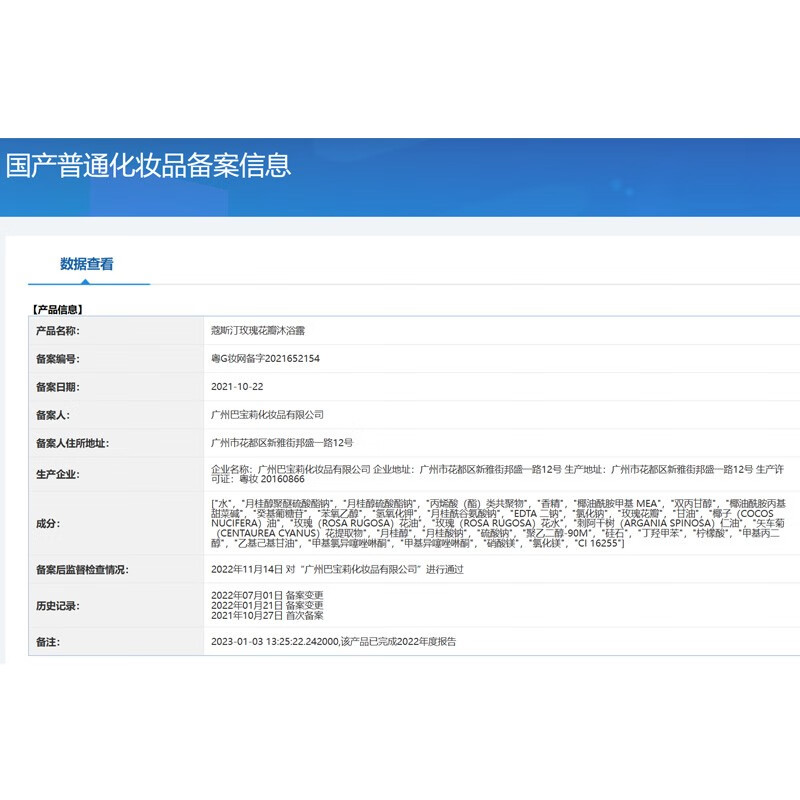Click the 【产品信息】 section heading

(57, 309)
